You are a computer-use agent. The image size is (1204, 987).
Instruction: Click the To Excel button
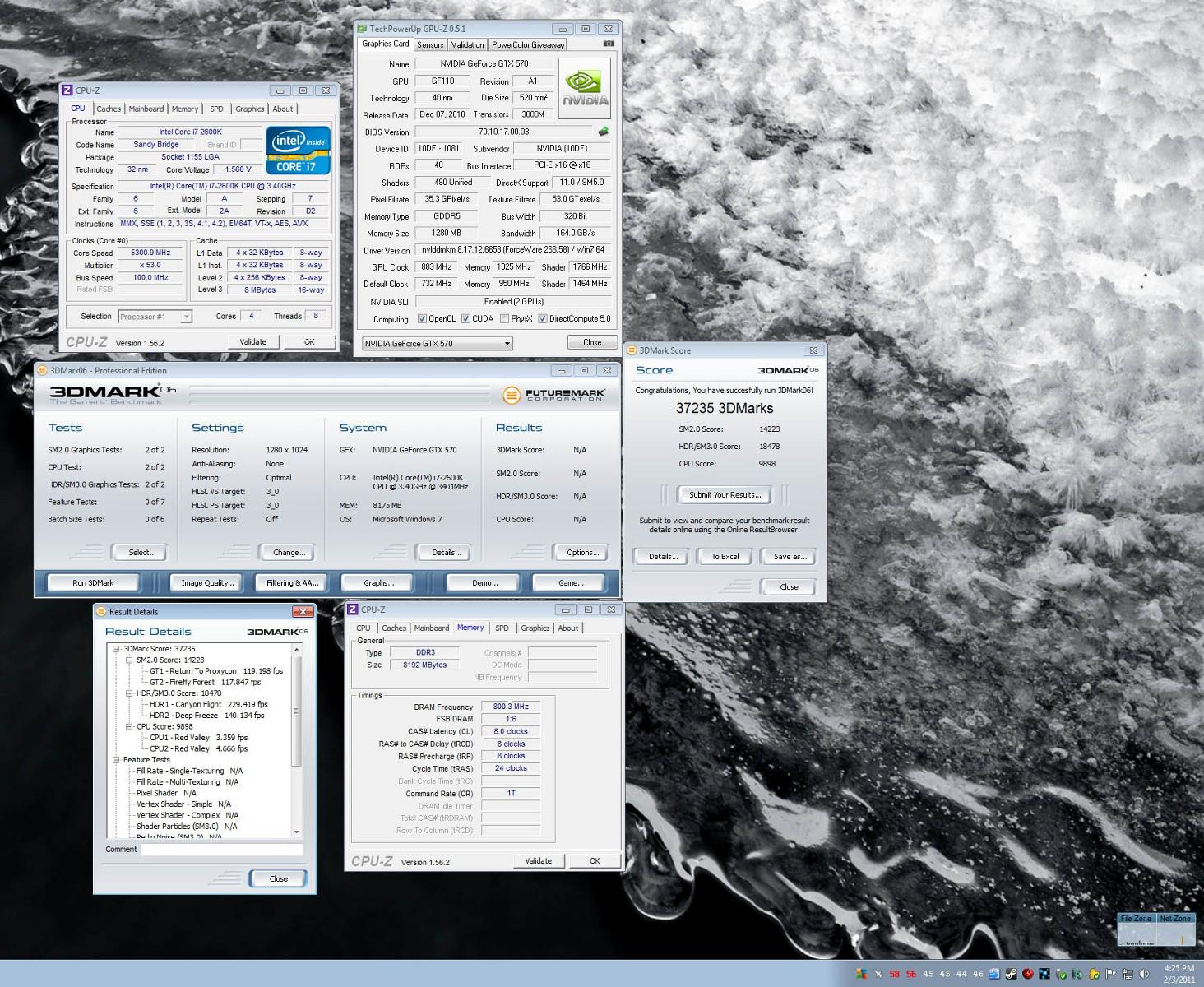click(725, 556)
